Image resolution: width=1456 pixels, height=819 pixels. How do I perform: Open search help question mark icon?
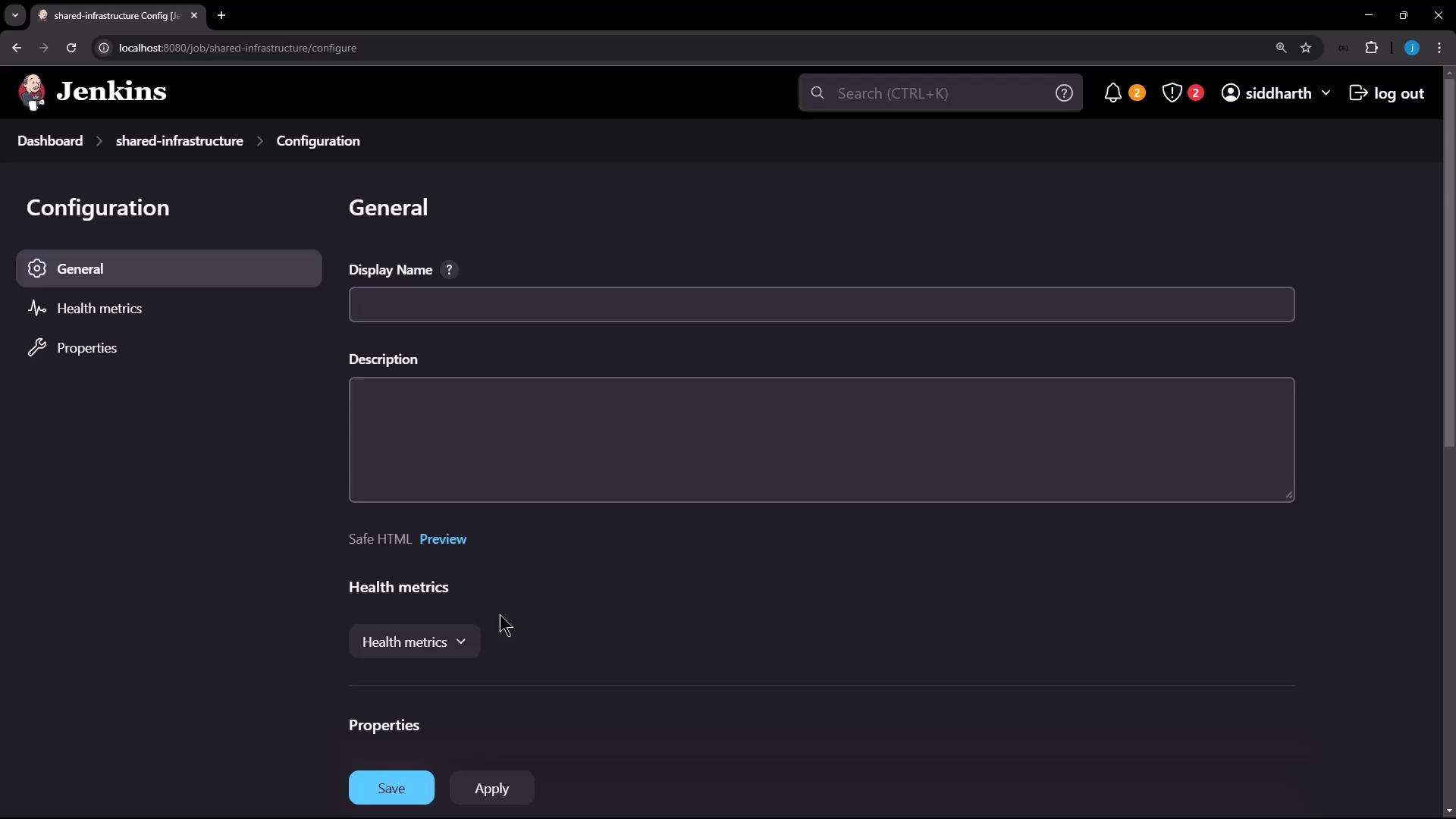coord(1064,93)
